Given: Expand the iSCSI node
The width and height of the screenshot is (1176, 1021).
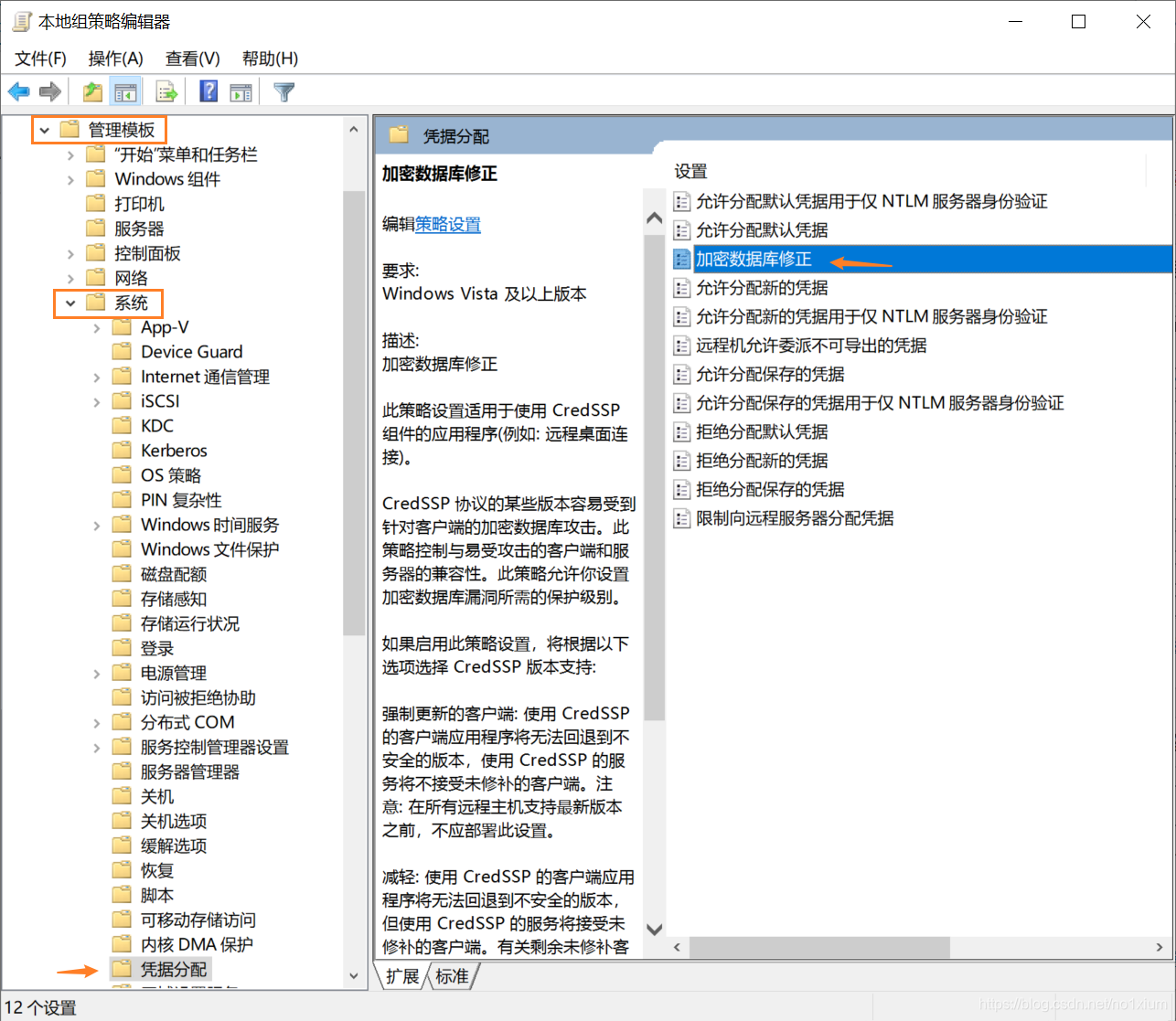Looking at the screenshot, I should click(97, 402).
